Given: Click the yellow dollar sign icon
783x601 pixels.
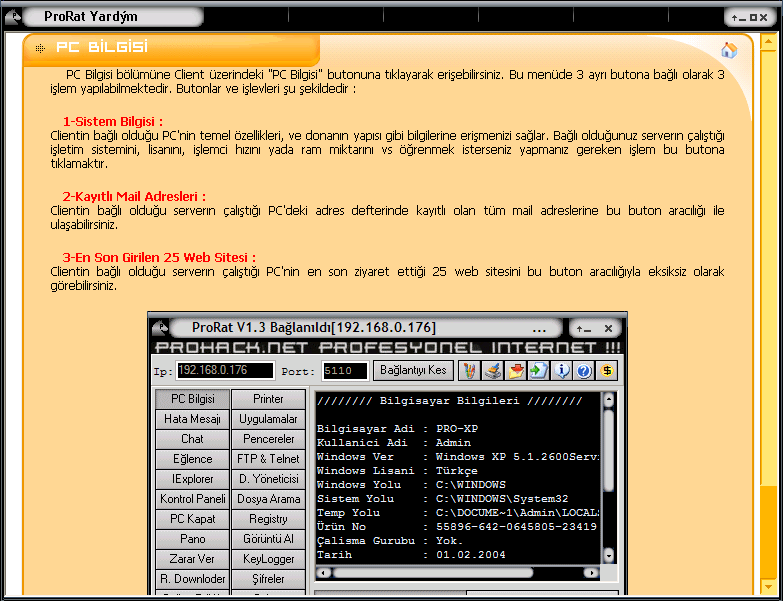Looking at the screenshot, I should click(607, 371).
